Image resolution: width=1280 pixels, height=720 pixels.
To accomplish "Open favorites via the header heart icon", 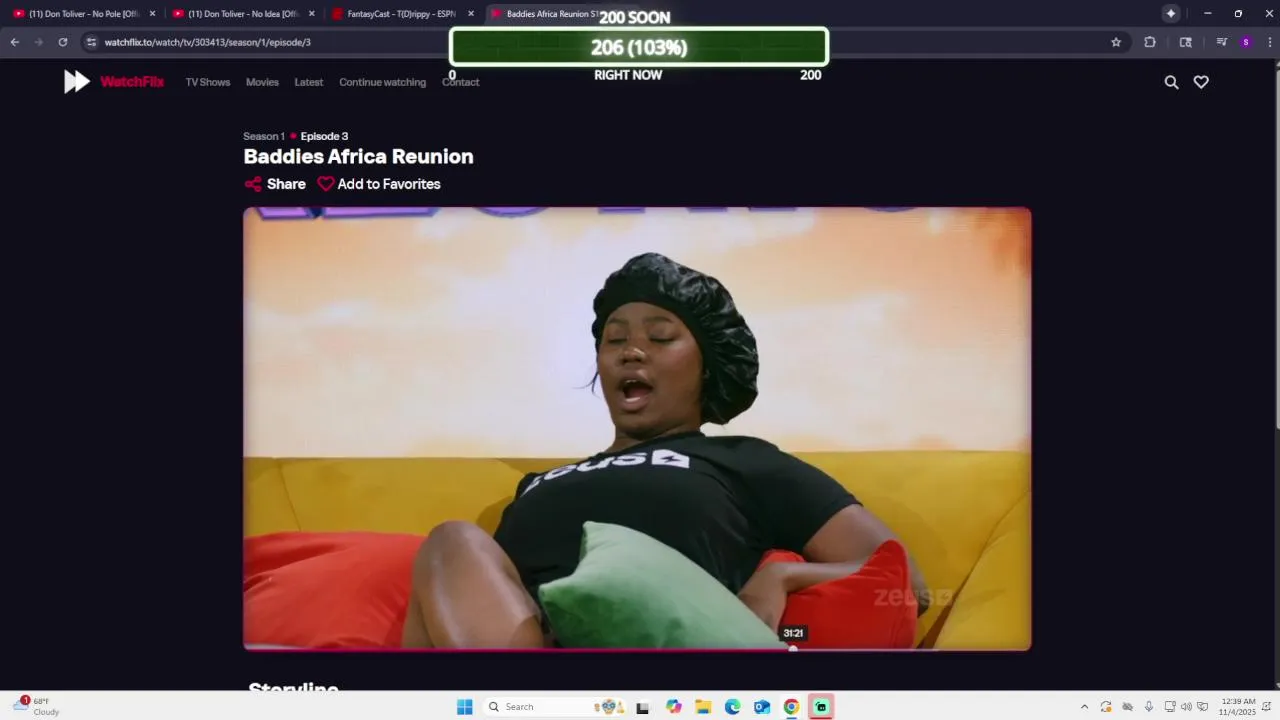I will 1201,82.
